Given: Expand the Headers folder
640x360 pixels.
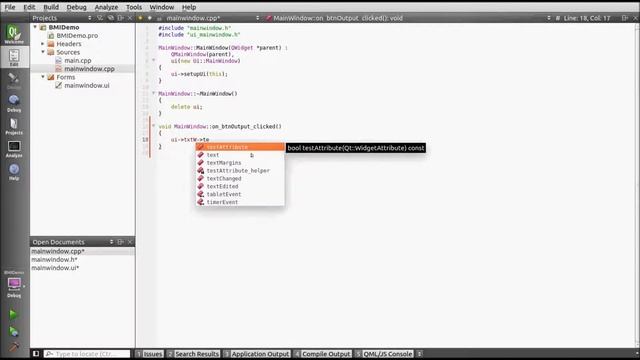Looking at the screenshot, I should click(43, 44).
